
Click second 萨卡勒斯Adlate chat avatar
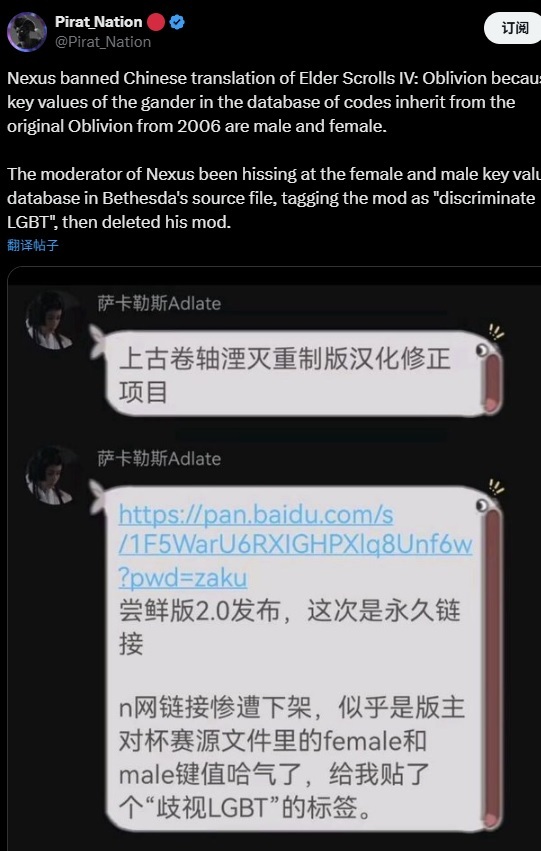pos(52,477)
